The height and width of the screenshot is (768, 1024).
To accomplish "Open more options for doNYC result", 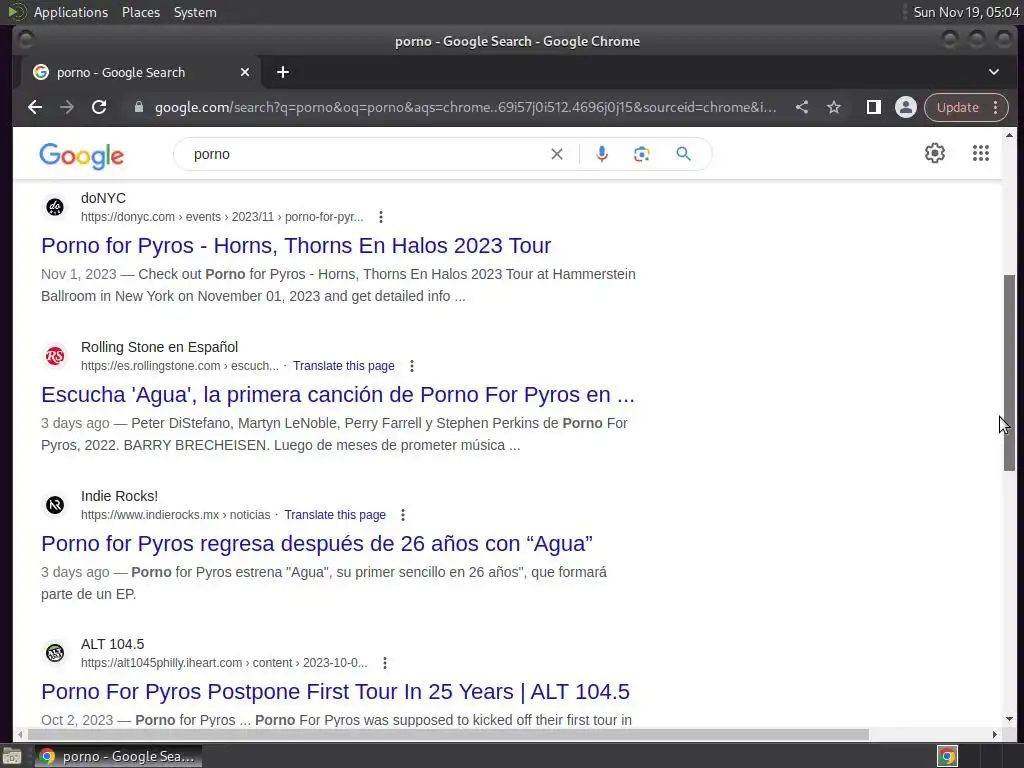I will pyautogui.click(x=381, y=217).
